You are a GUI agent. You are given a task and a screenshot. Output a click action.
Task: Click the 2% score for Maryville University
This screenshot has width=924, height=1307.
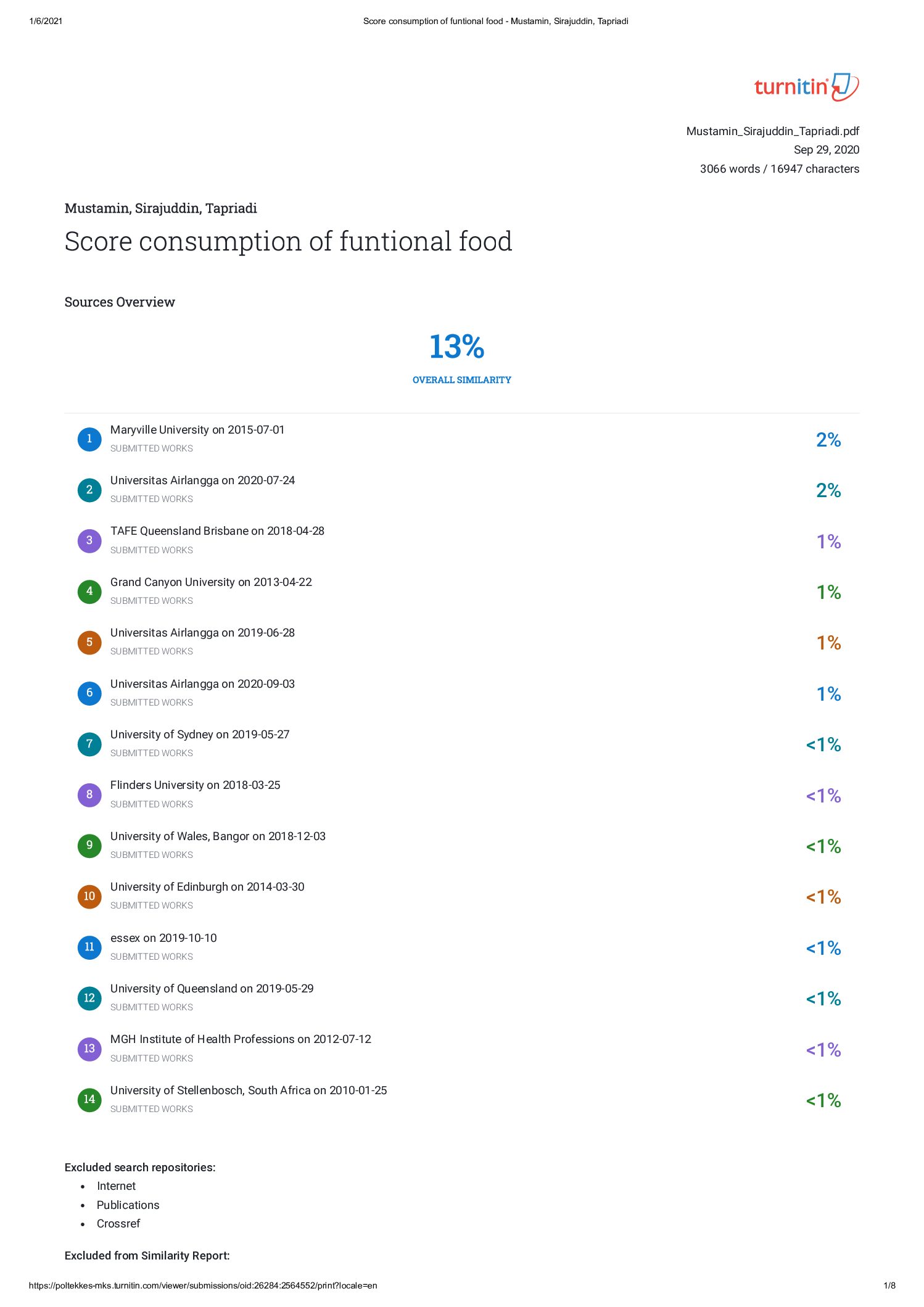coord(828,440)
